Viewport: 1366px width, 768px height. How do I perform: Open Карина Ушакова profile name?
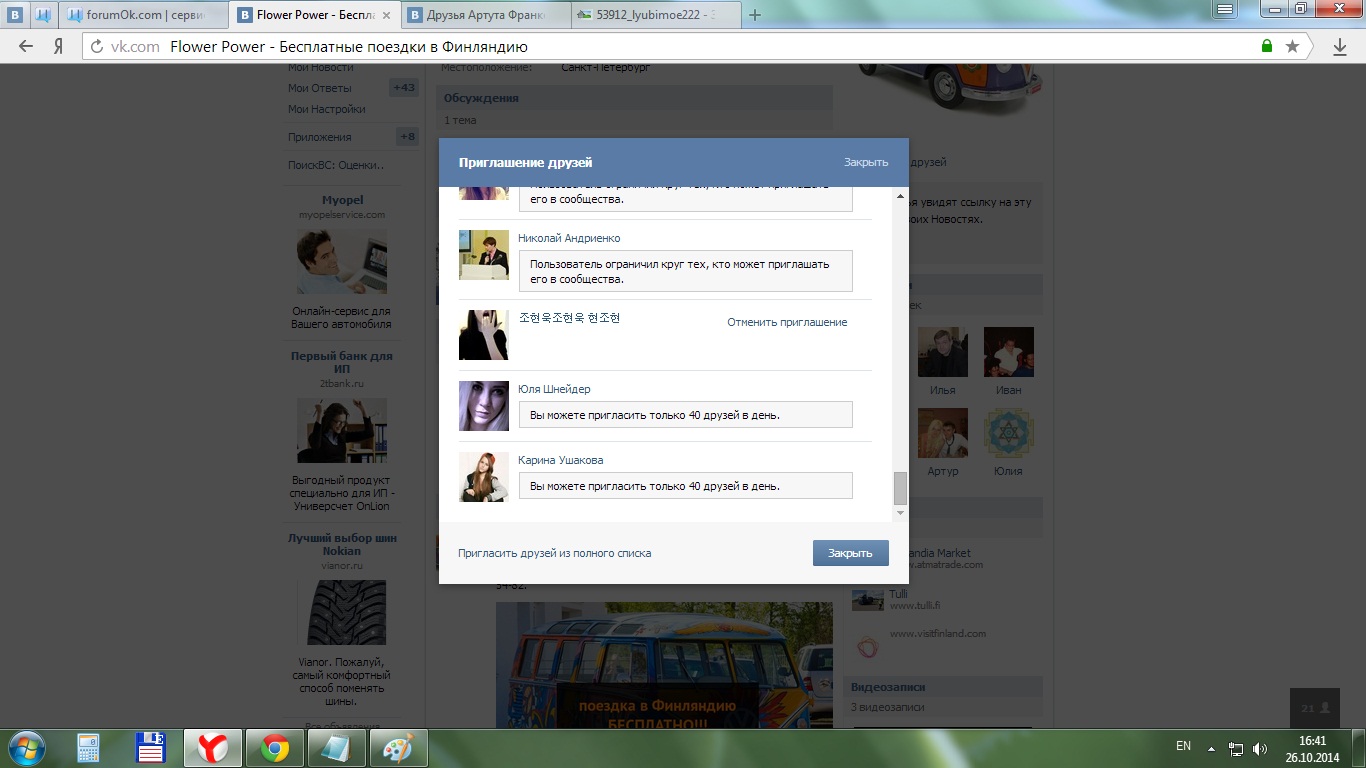[x=560, y=460]
